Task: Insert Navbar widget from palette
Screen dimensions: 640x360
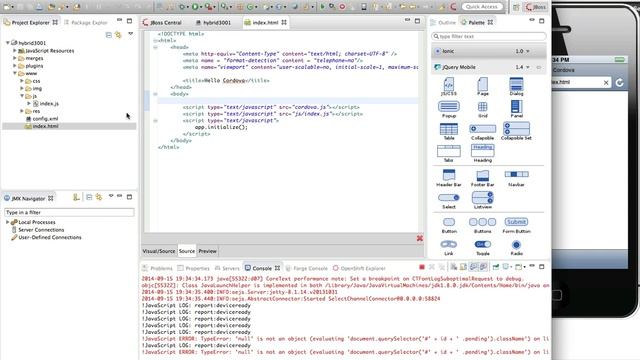Action: tap(516, 178)
